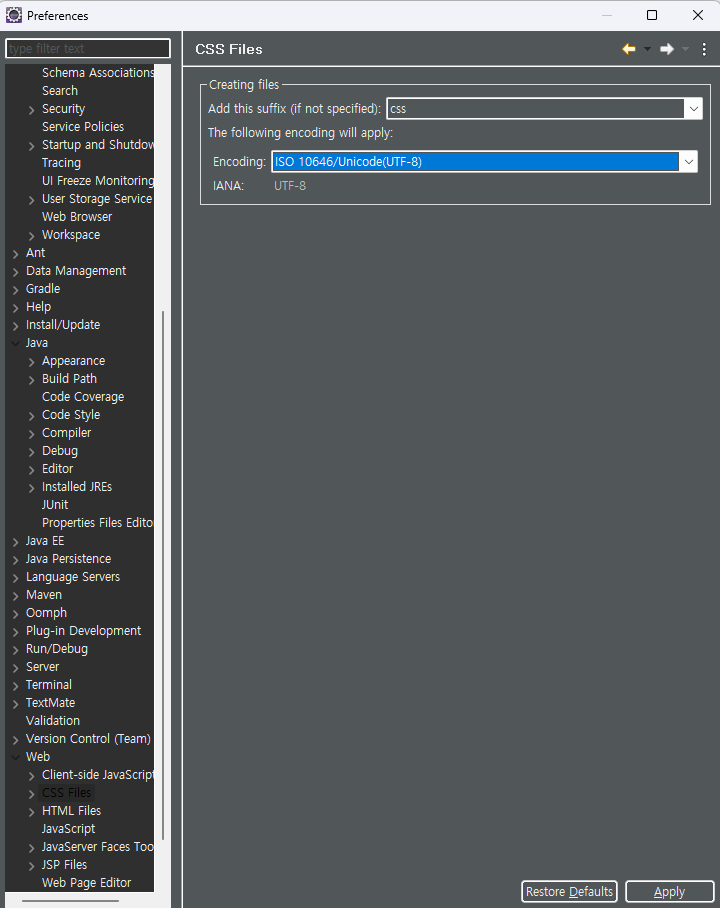Expand the Plug-in Development category
The height and width of the screenshot is (908, 720).
point(16,631)
